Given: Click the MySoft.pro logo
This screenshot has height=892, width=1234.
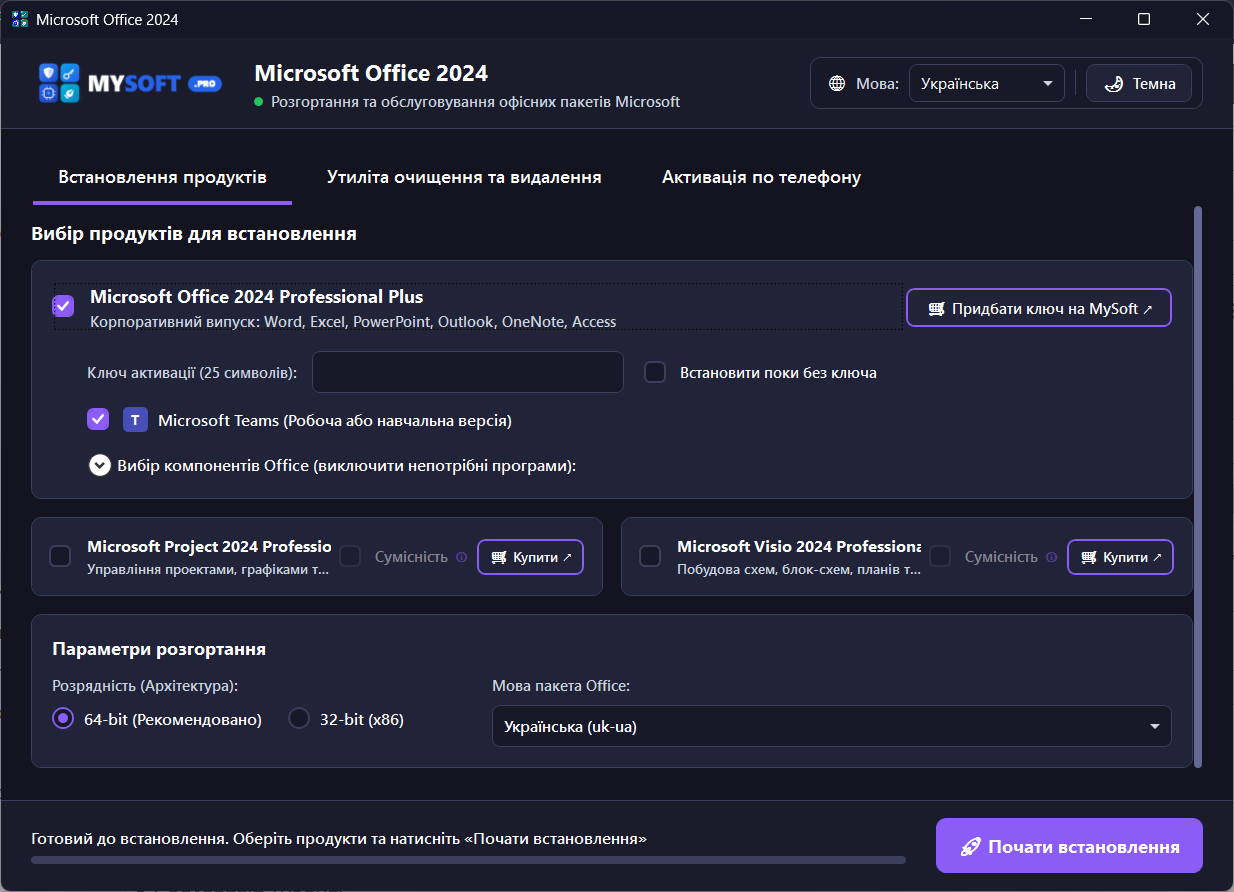Looking at the screenshot, I should pos(130,83).
